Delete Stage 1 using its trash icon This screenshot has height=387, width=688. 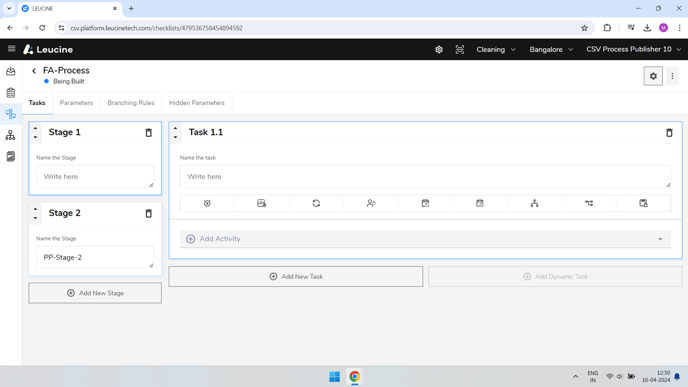[149, 133]
